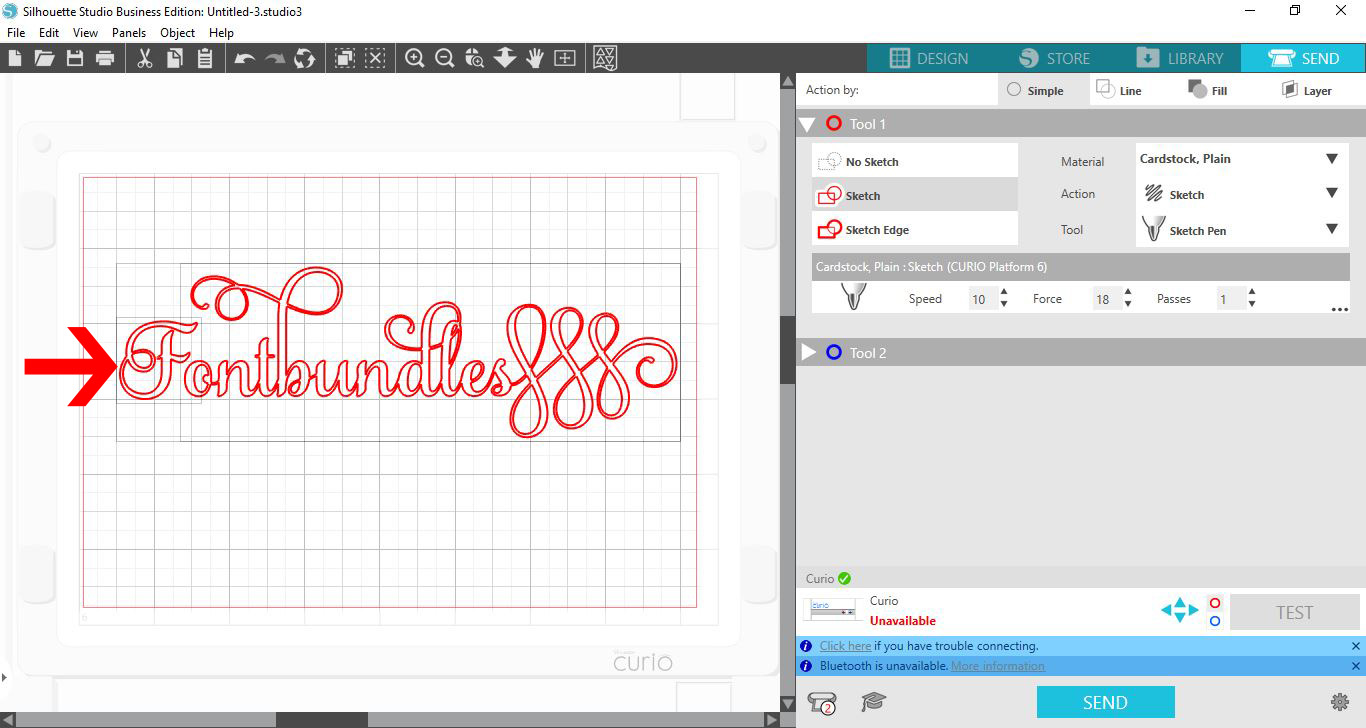Screen dimensions: 1366x728
Task: Open more settings via three dots
Action: click(x=1340, y=310)
